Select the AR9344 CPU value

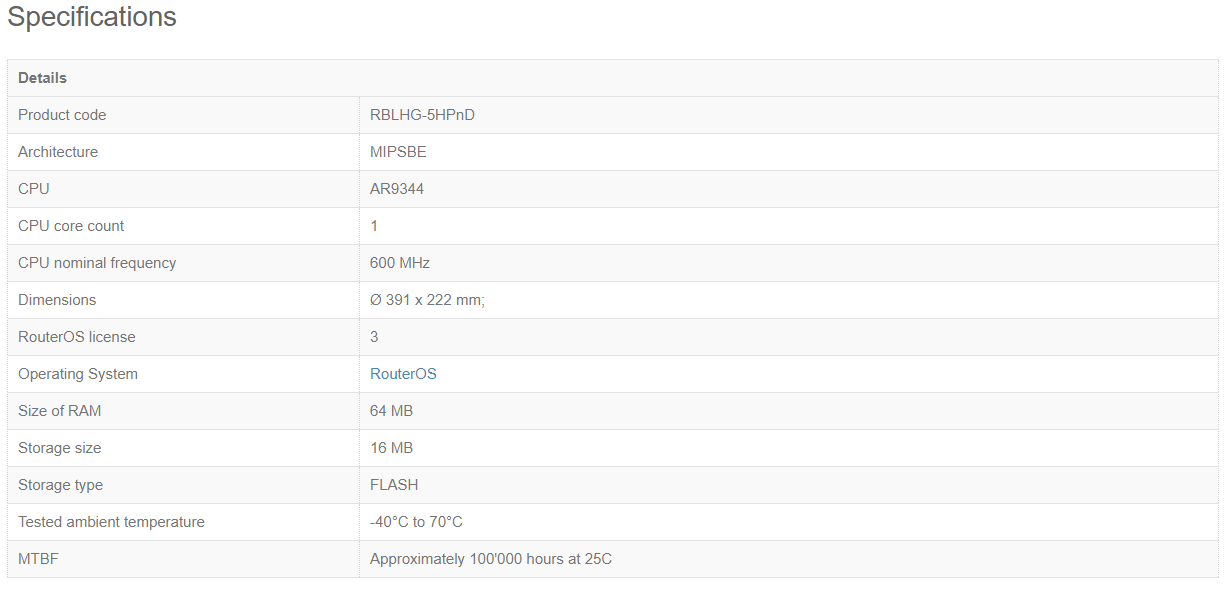397,189
